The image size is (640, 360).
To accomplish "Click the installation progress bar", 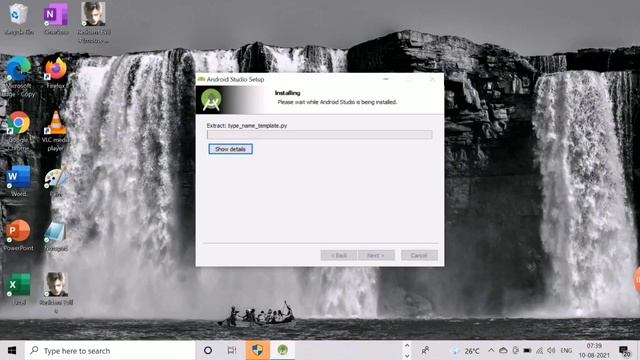I will [x=319, y=135].
